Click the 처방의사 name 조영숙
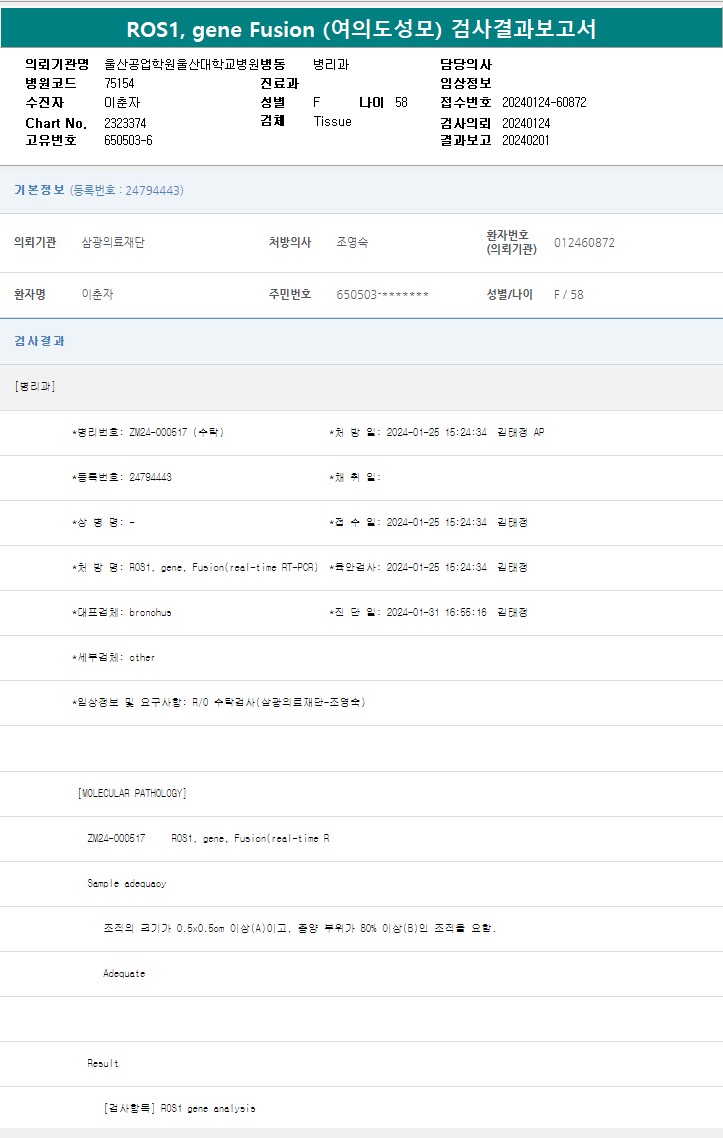723x1138 pixels. (352, 242)
